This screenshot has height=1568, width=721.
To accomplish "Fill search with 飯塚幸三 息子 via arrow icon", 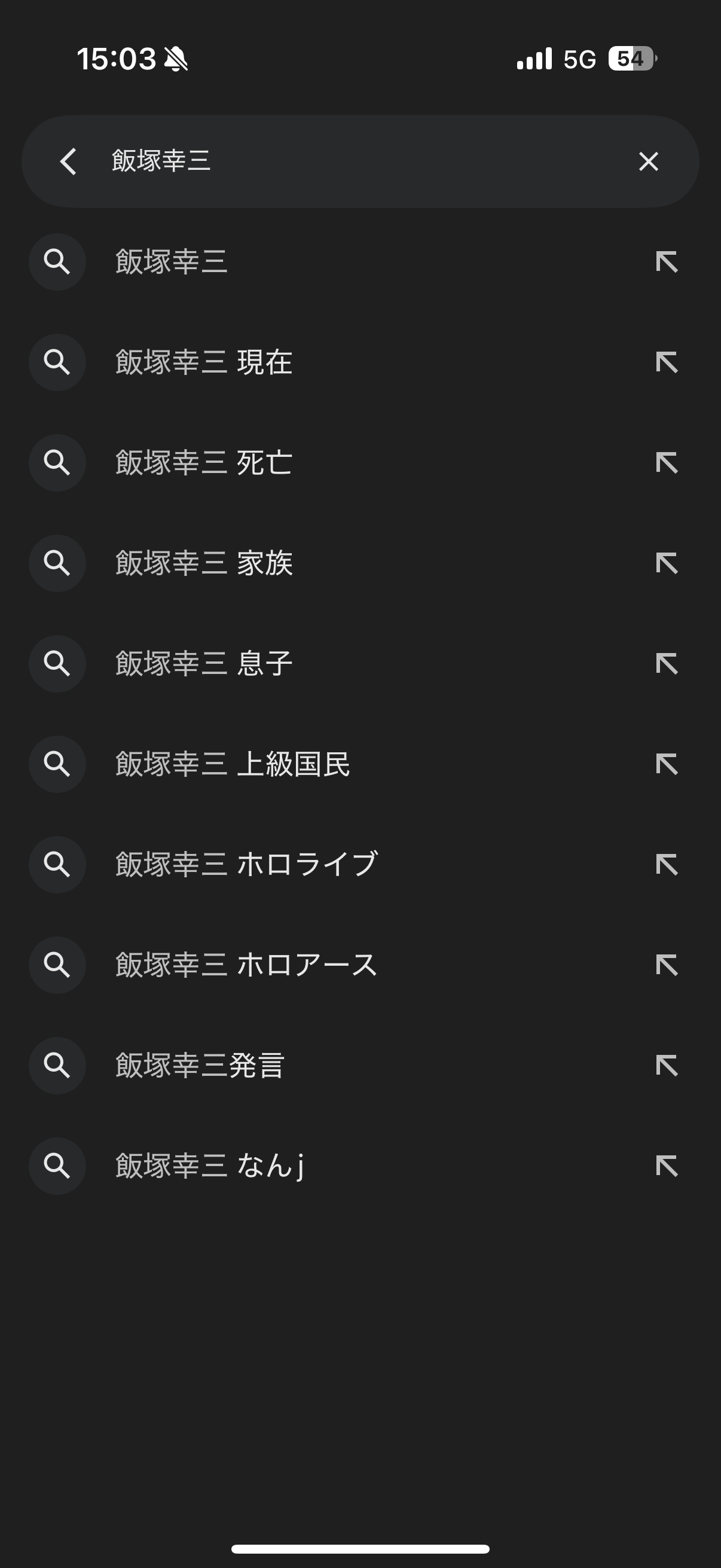I will coord(667,663).
